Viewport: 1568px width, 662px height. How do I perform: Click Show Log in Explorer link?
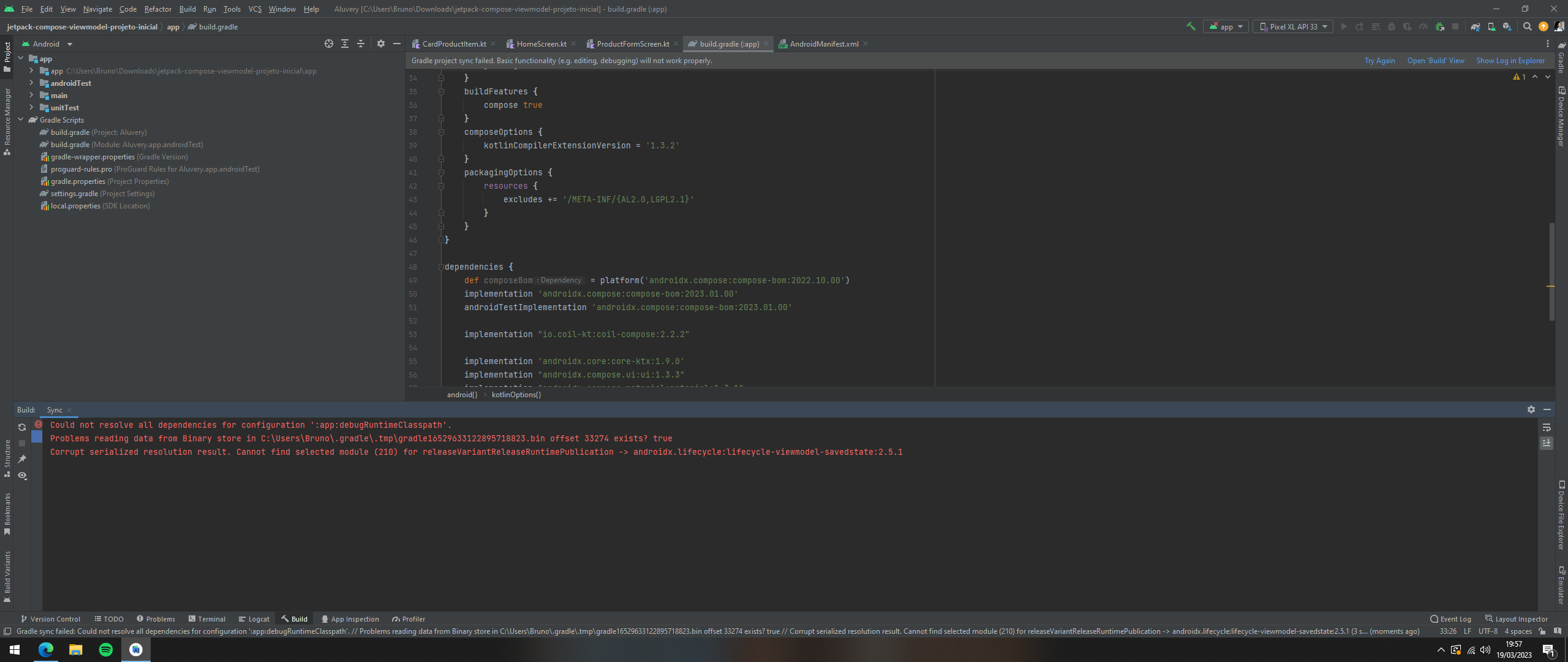pyautogui.click(x=1510, y=61)
